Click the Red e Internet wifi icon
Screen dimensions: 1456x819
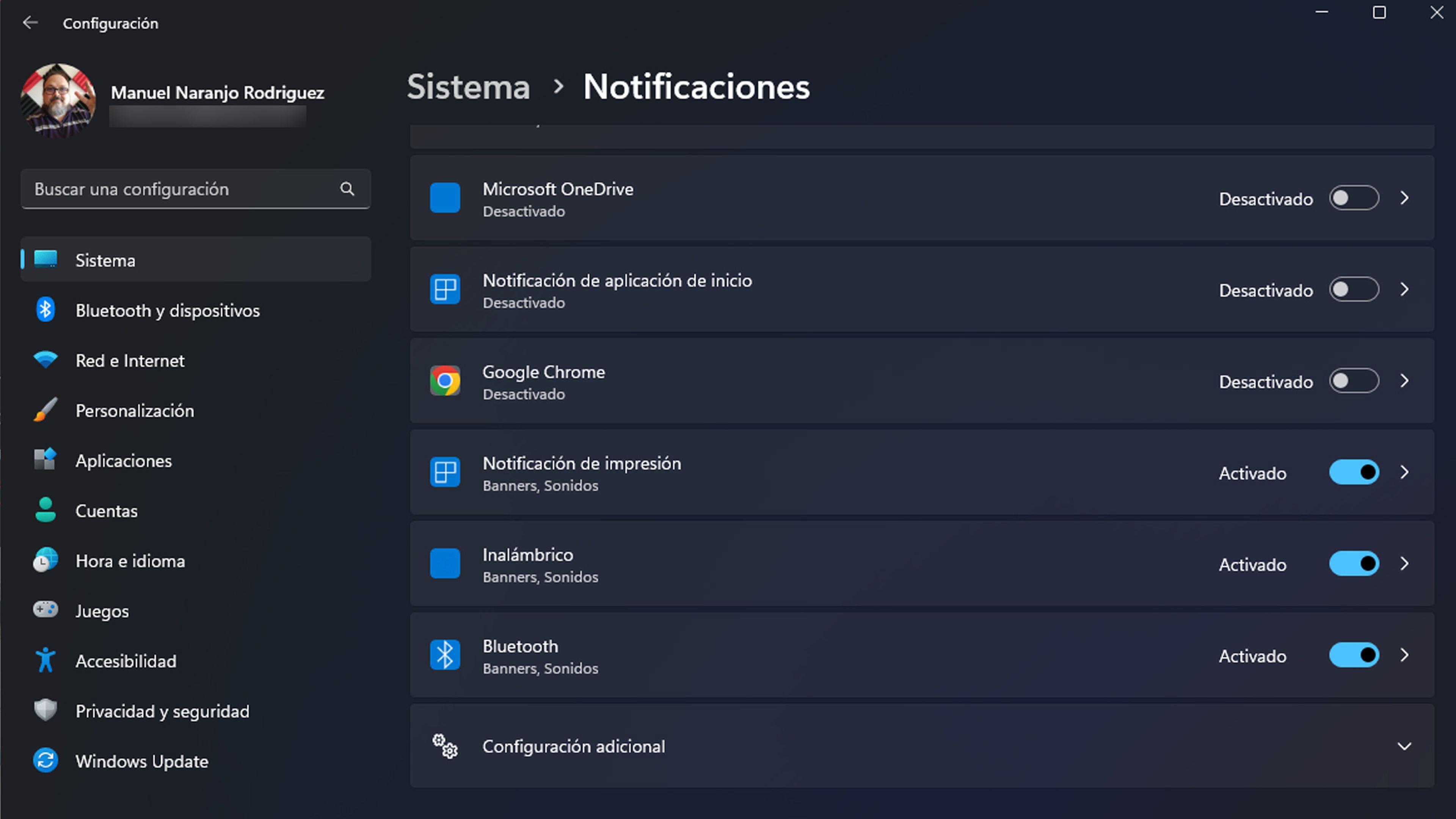click(x=45, y=359)
